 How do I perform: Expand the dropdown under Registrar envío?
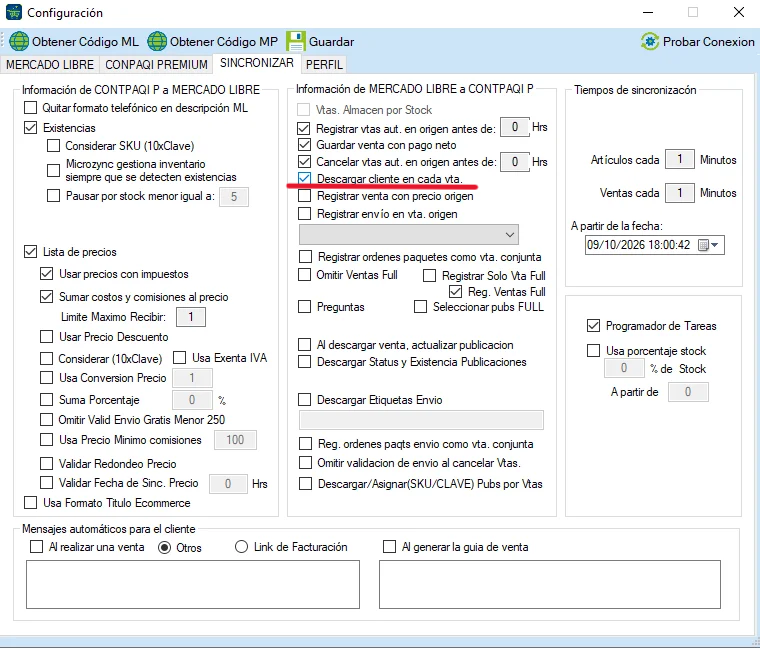[409, 235]
